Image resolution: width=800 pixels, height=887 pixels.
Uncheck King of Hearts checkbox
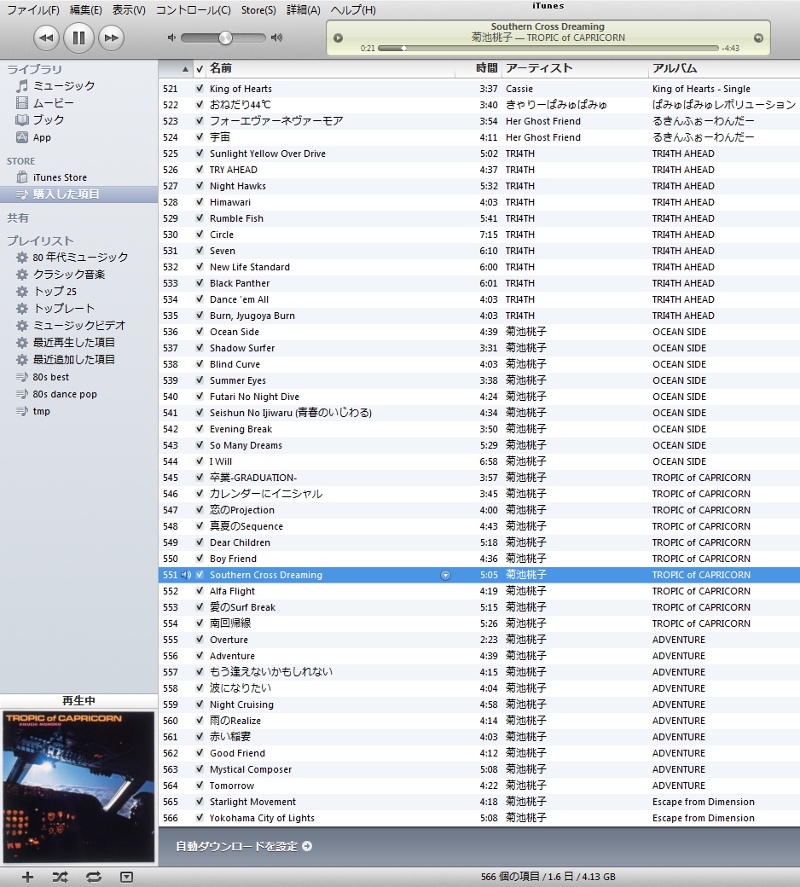(x=200, y=88)
